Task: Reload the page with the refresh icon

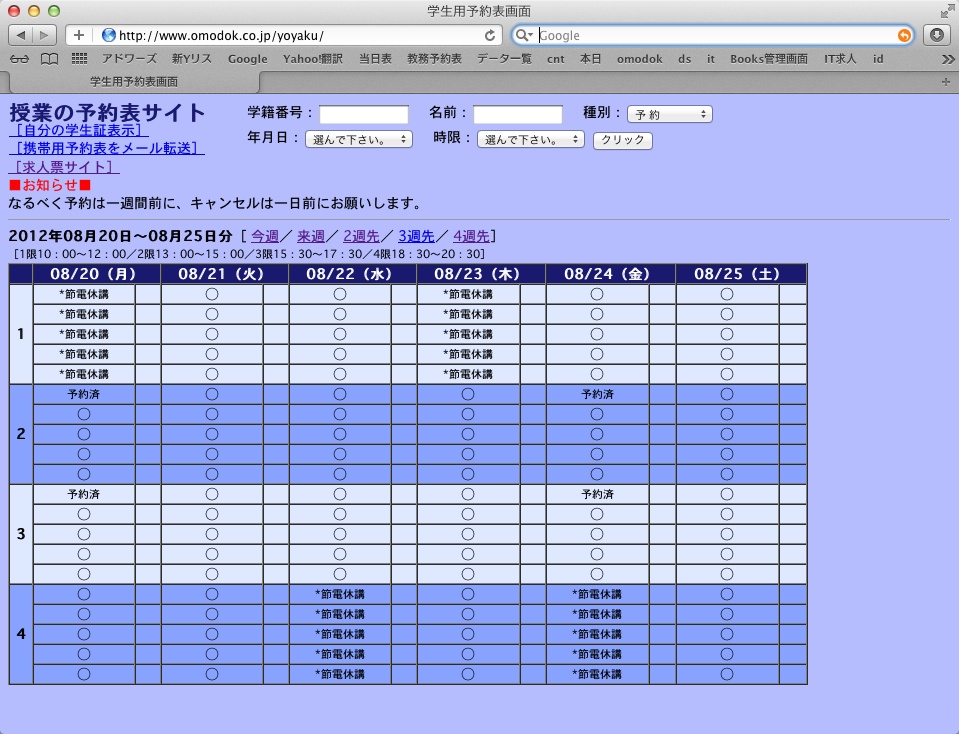Action: pos(490,35)
